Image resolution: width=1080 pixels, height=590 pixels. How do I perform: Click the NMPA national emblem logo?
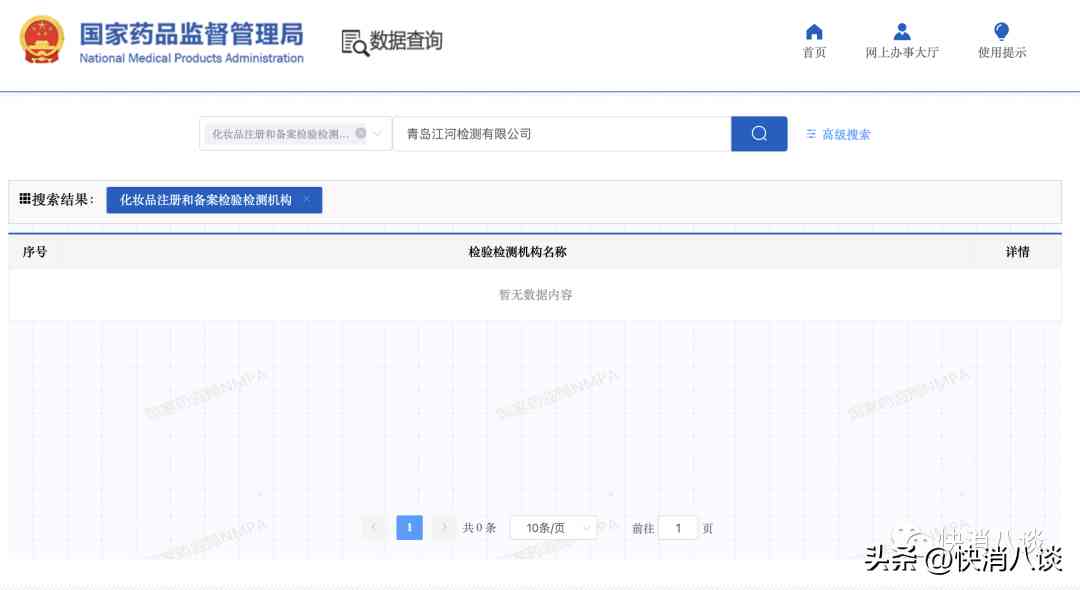point(41,41)
